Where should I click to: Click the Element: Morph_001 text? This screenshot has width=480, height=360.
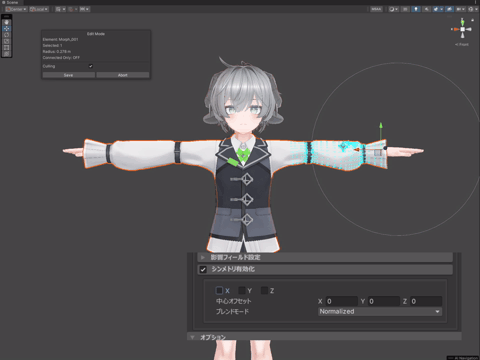[60, 39]
